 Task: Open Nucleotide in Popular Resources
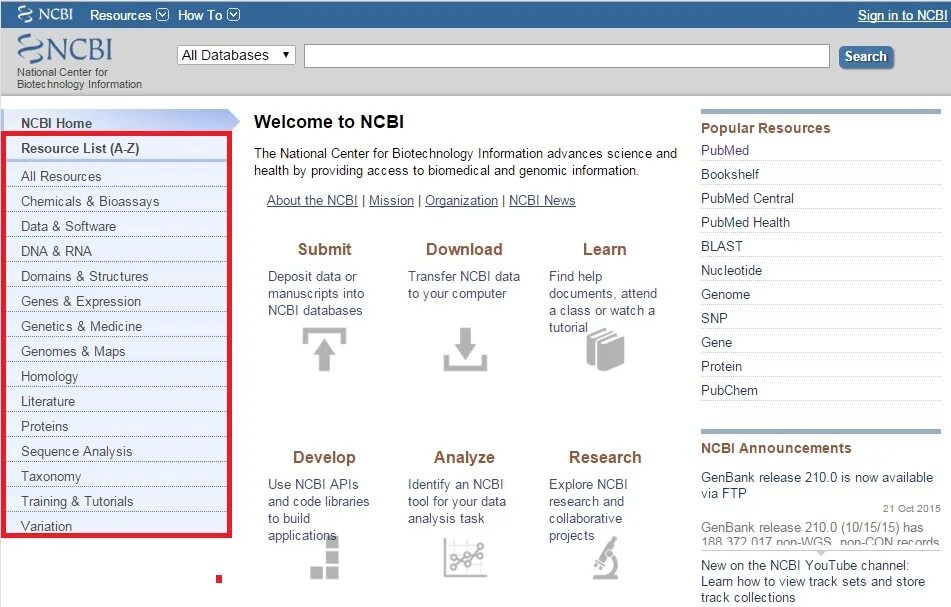click(x=731, y=270)
